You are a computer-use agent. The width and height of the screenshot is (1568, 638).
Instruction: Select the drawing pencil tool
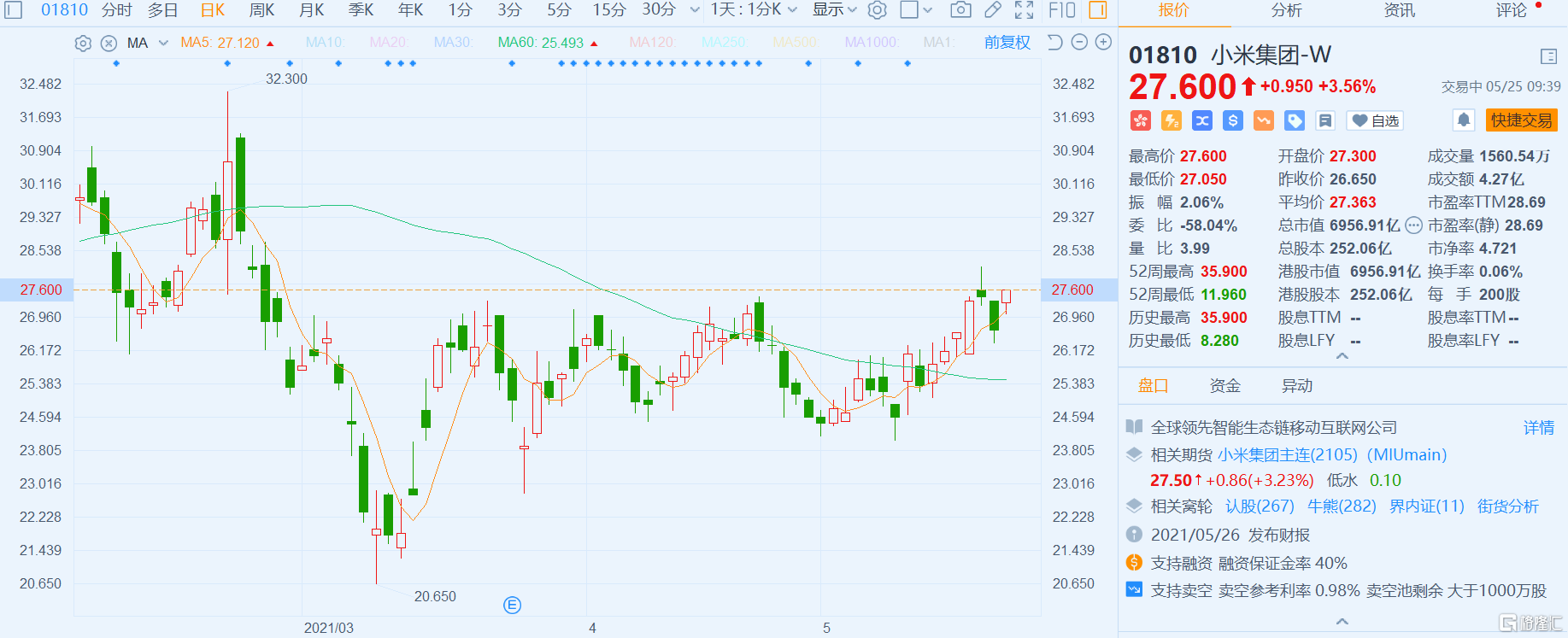(x=993, y=10)
